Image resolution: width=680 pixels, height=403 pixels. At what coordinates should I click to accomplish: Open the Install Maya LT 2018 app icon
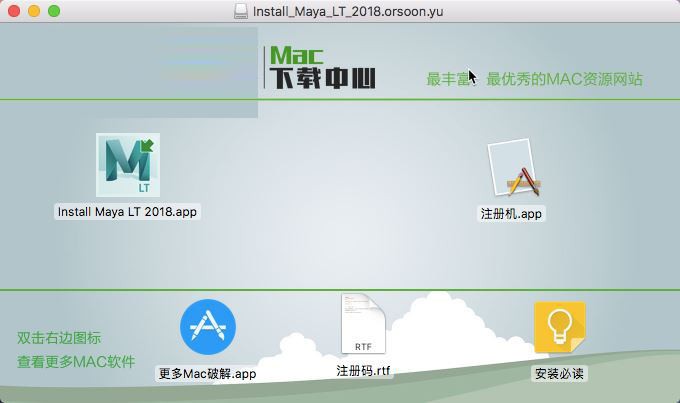tap(128, 165)
